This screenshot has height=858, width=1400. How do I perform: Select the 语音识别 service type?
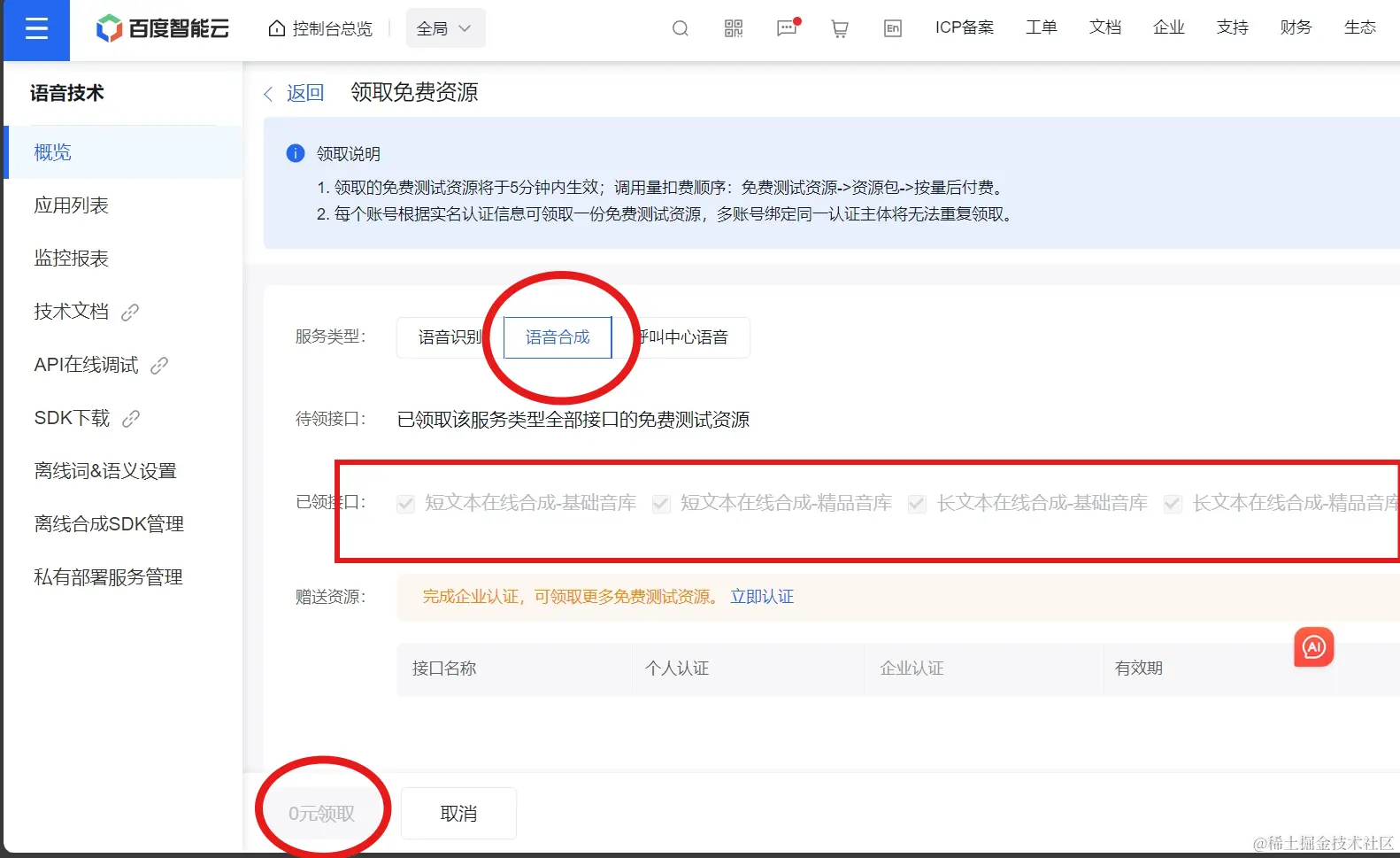(450, 337)
